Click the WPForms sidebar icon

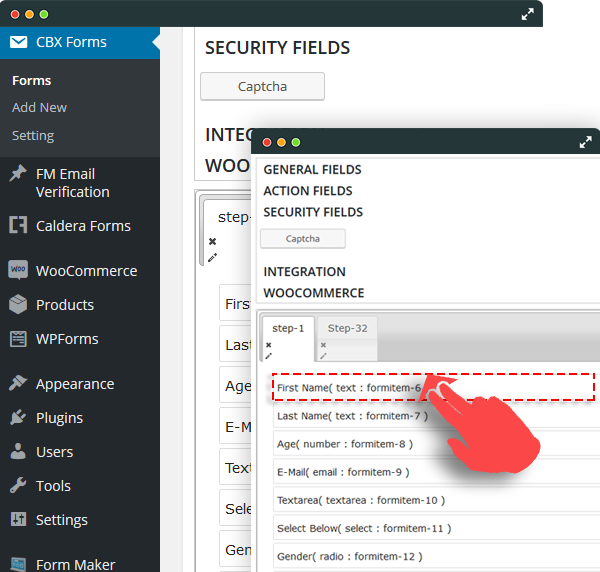point(18,339)
